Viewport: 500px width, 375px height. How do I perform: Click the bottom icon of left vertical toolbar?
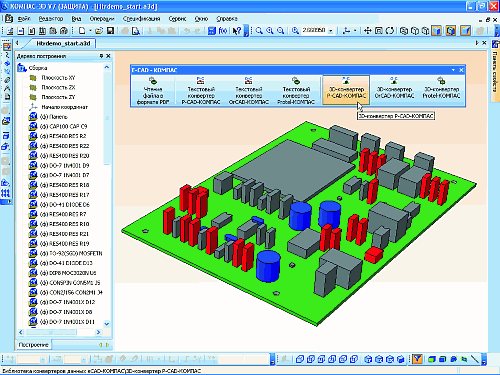click(6, 193)
